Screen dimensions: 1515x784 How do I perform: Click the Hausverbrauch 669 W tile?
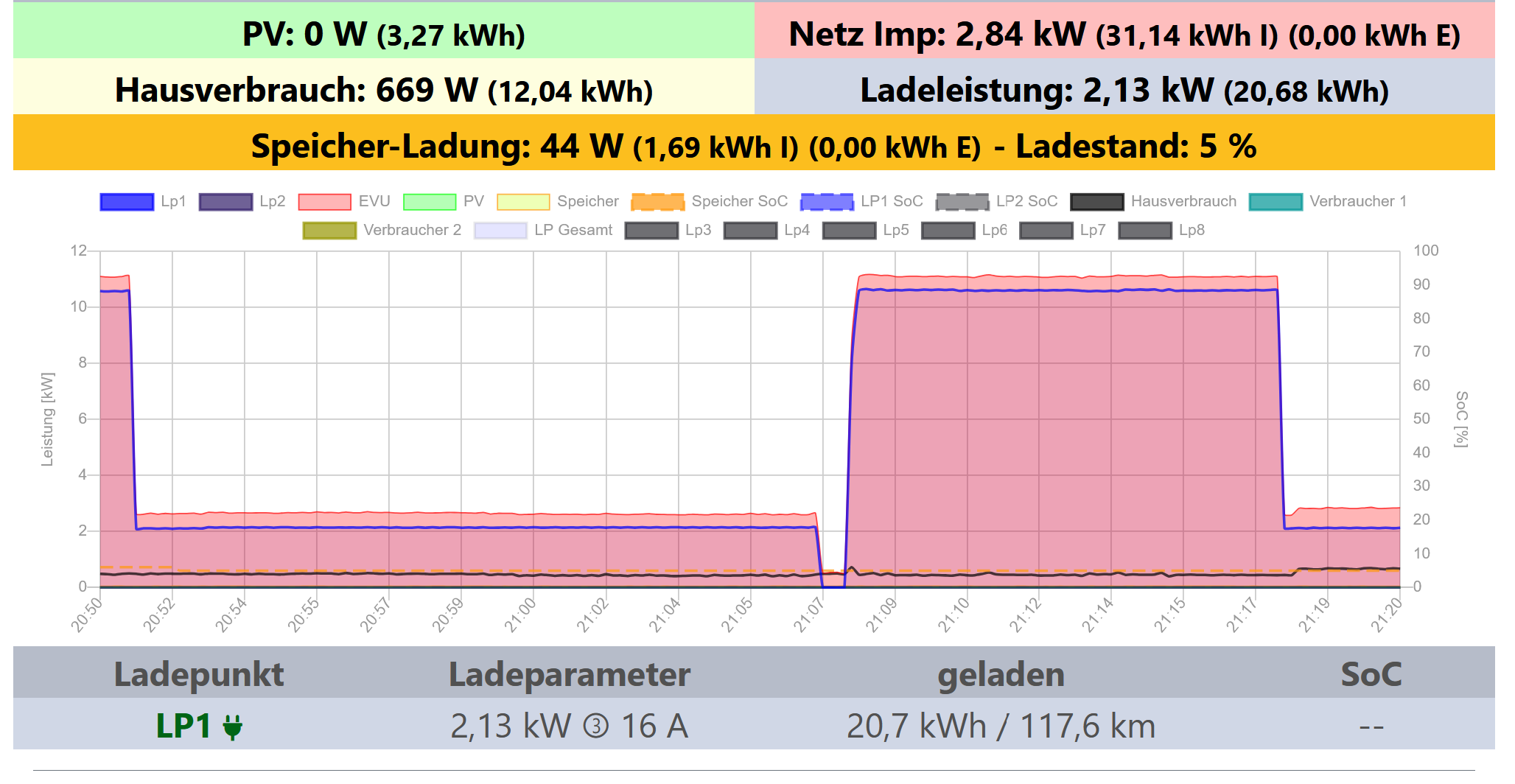[x=383, y=90]
